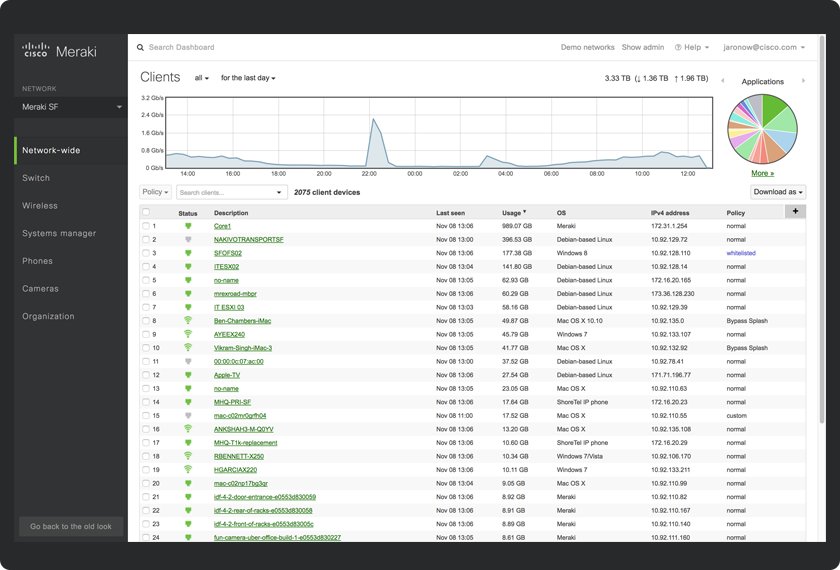The width and height of the screenshot is (840, 570).
Task: Click status icon for MHQ-PRI-SF row
Action: 188,402
